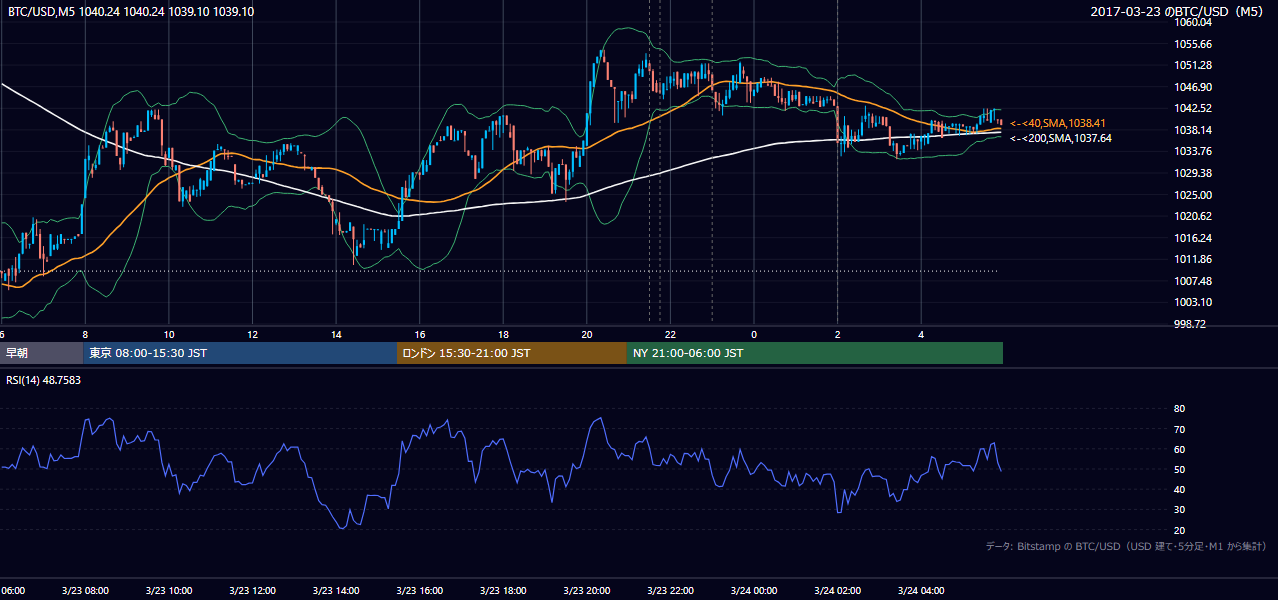Viewport: 1278px width, 600px height.
Task: Click the 3/23 10:00 date label
Action: point(168,591)
